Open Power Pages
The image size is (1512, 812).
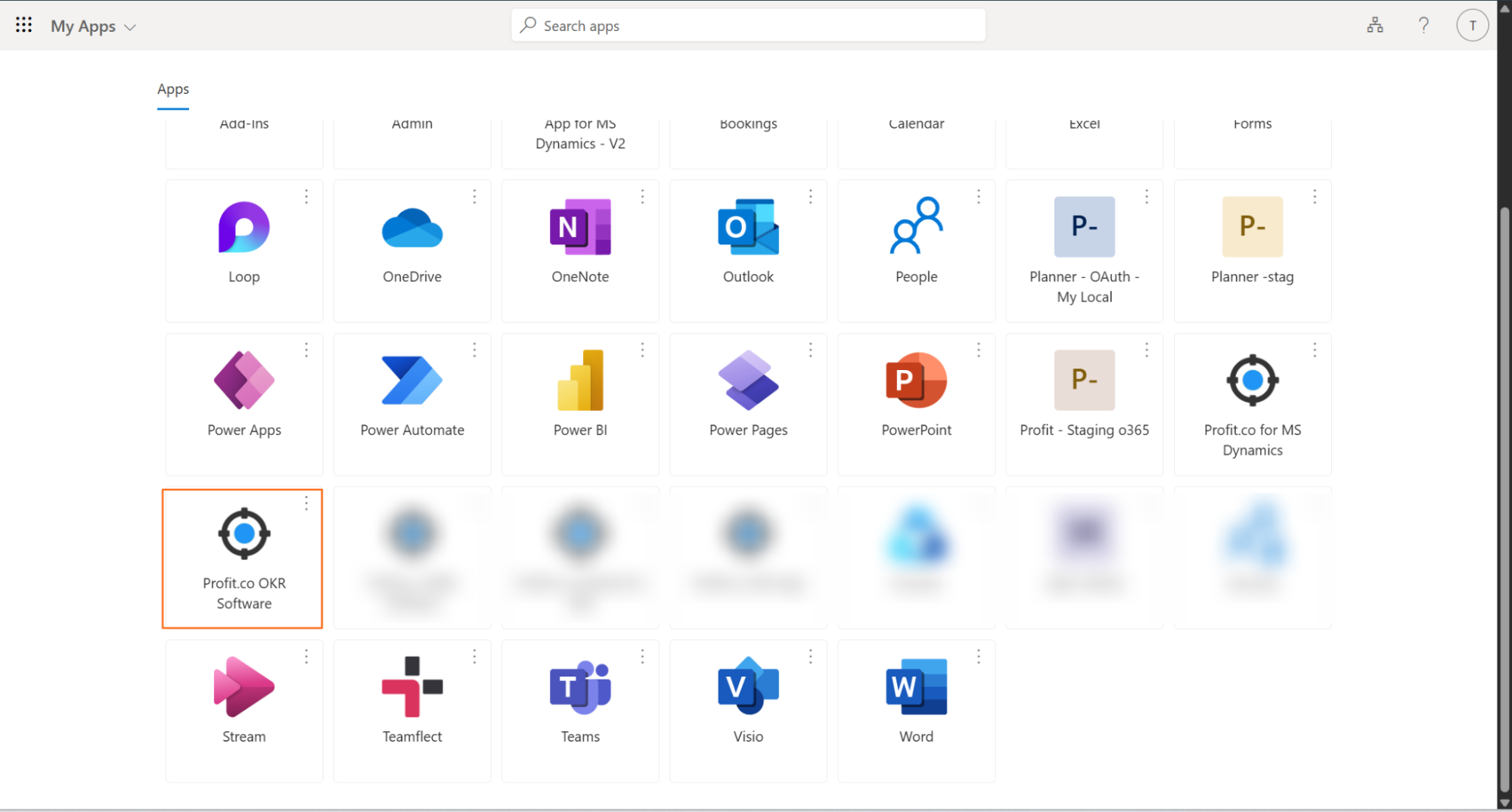pyautogui.click(x=748, y=404)
